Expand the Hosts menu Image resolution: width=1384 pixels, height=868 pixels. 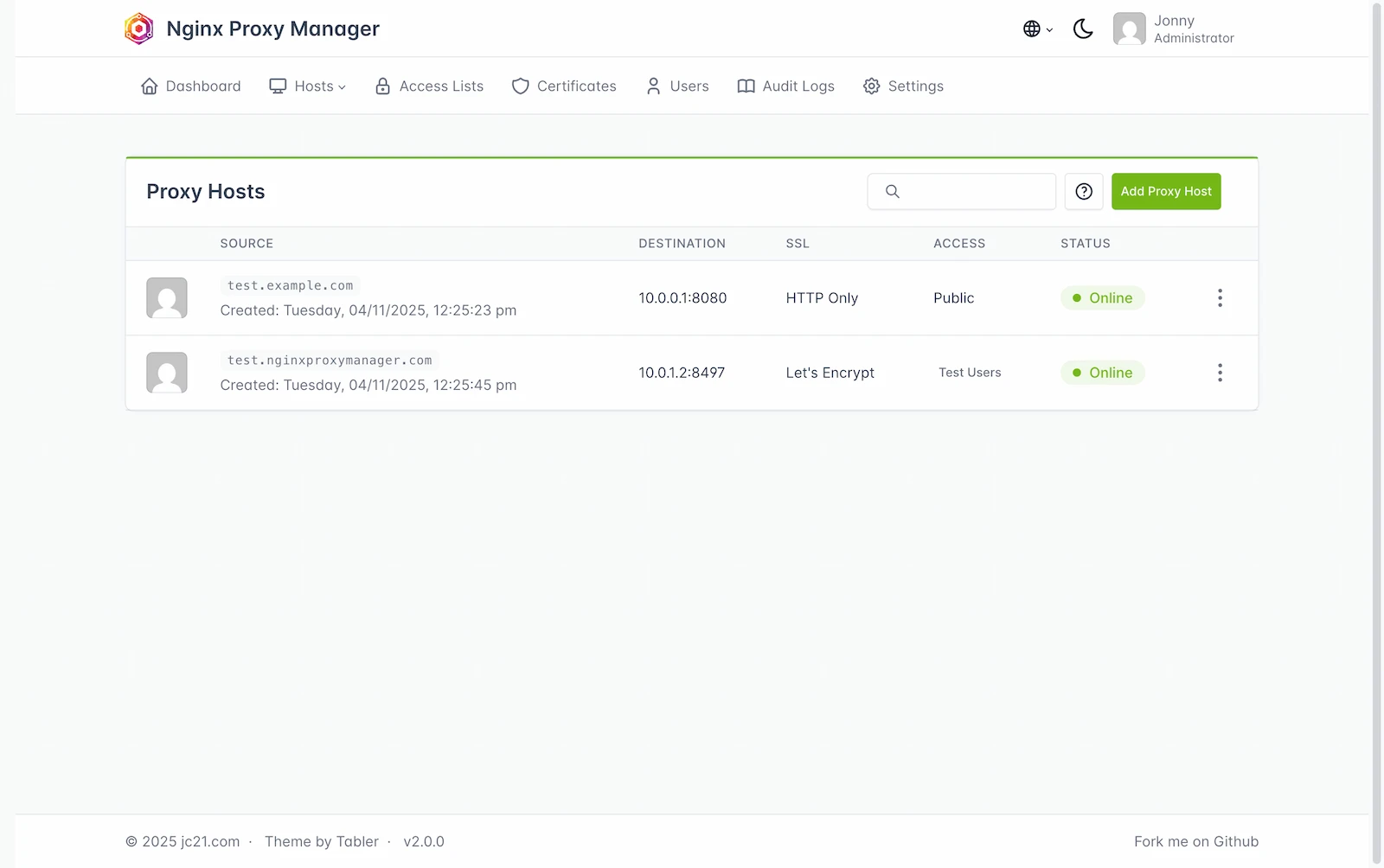click(308, 86)
